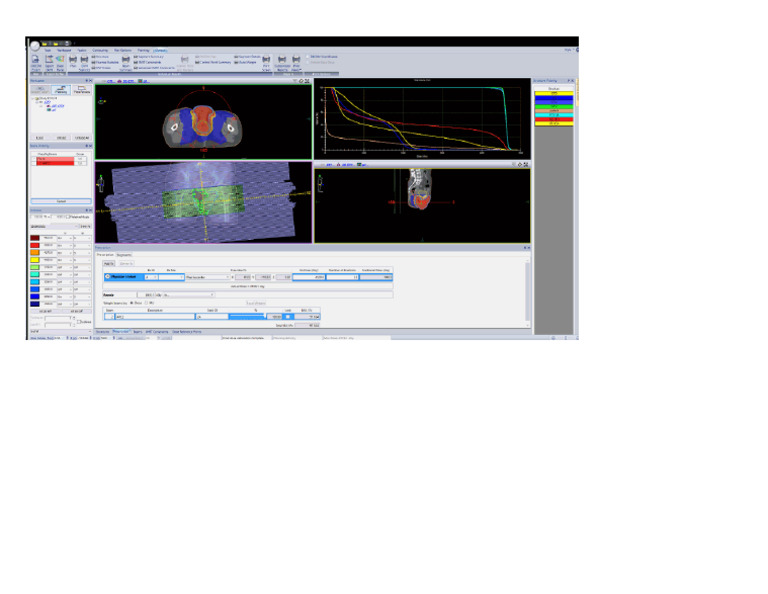Image resolution: width=768 pixels, height=594 pixels.
Task: Pin the Structure Plotting panel
Action: pyautogui.click(x=568, y=81)
